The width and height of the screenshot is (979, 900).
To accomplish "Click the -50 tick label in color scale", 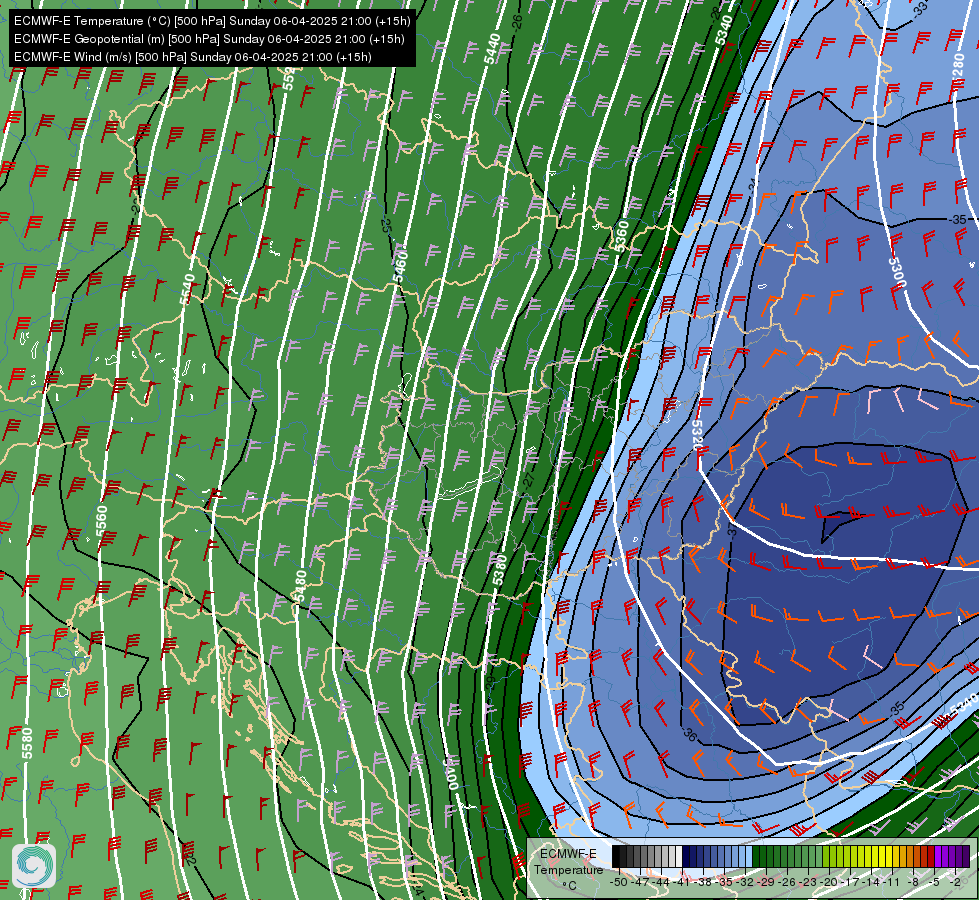I will point(619,882).
